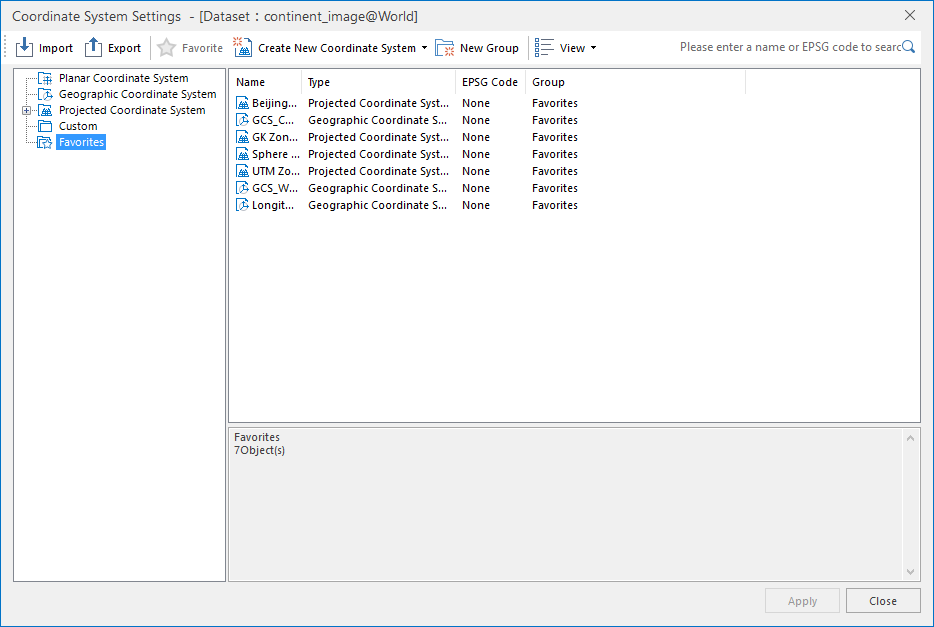Click the search magnifier icon
Screen dimensions: 934x627
pos(908,47)
